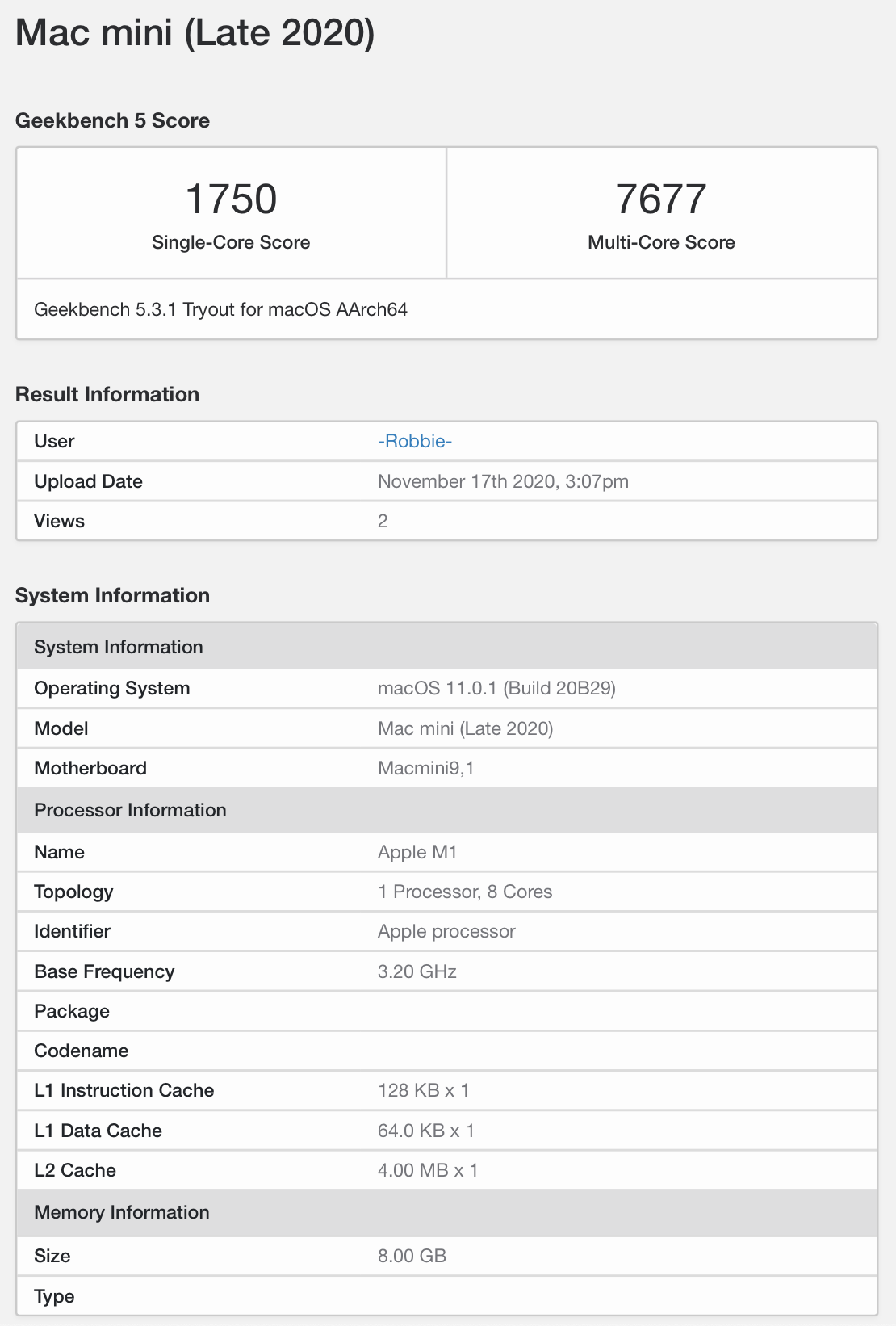Click the L1 Data Cache label

(98, 1131)
